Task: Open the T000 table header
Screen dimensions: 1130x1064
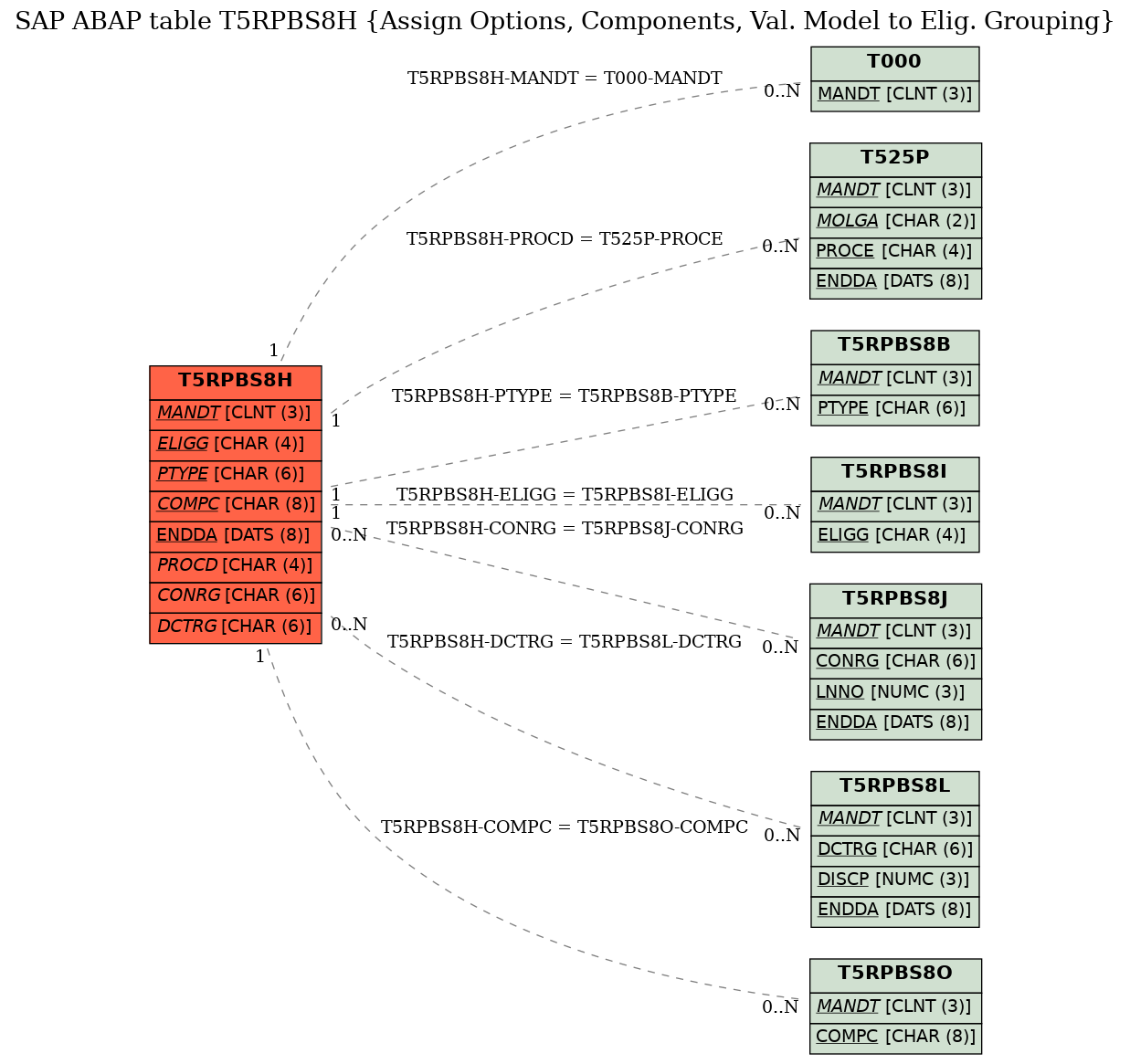Action: (895, 62)
